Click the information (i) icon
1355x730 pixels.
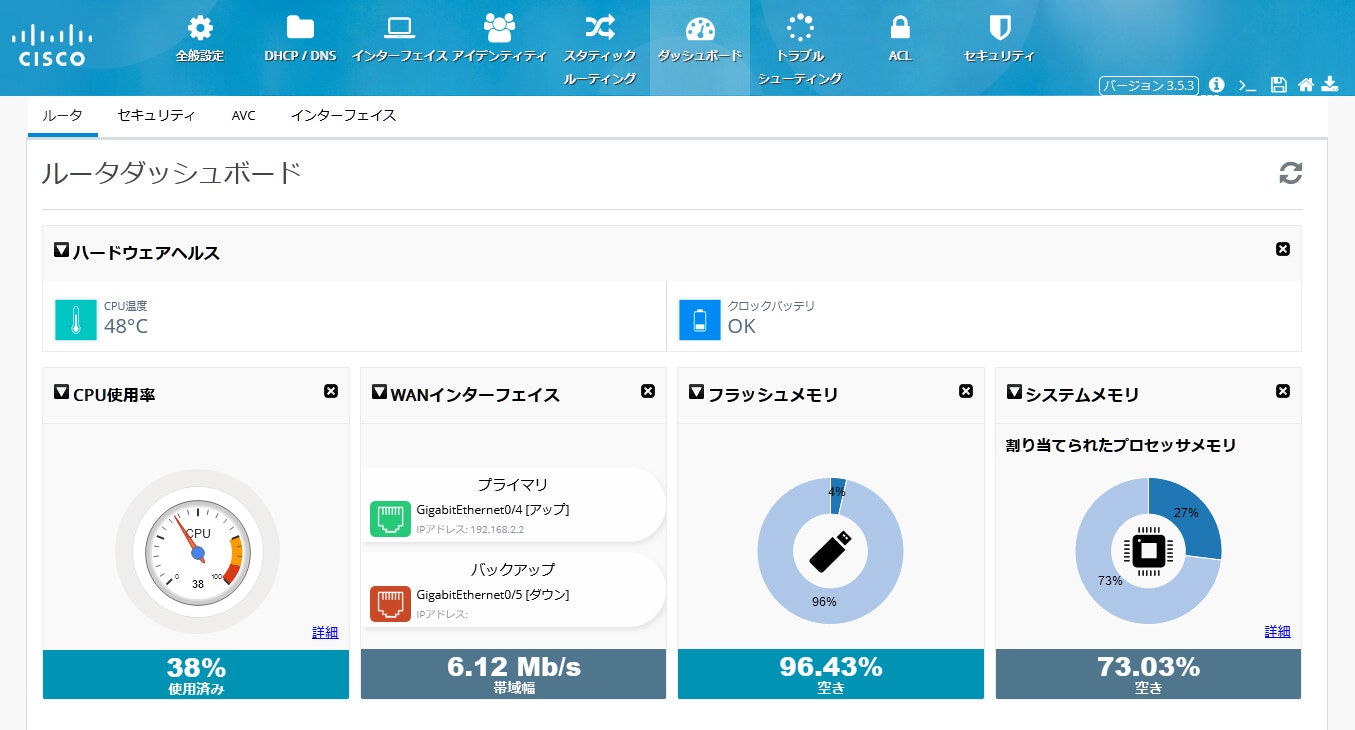[x=1217, y=85]
